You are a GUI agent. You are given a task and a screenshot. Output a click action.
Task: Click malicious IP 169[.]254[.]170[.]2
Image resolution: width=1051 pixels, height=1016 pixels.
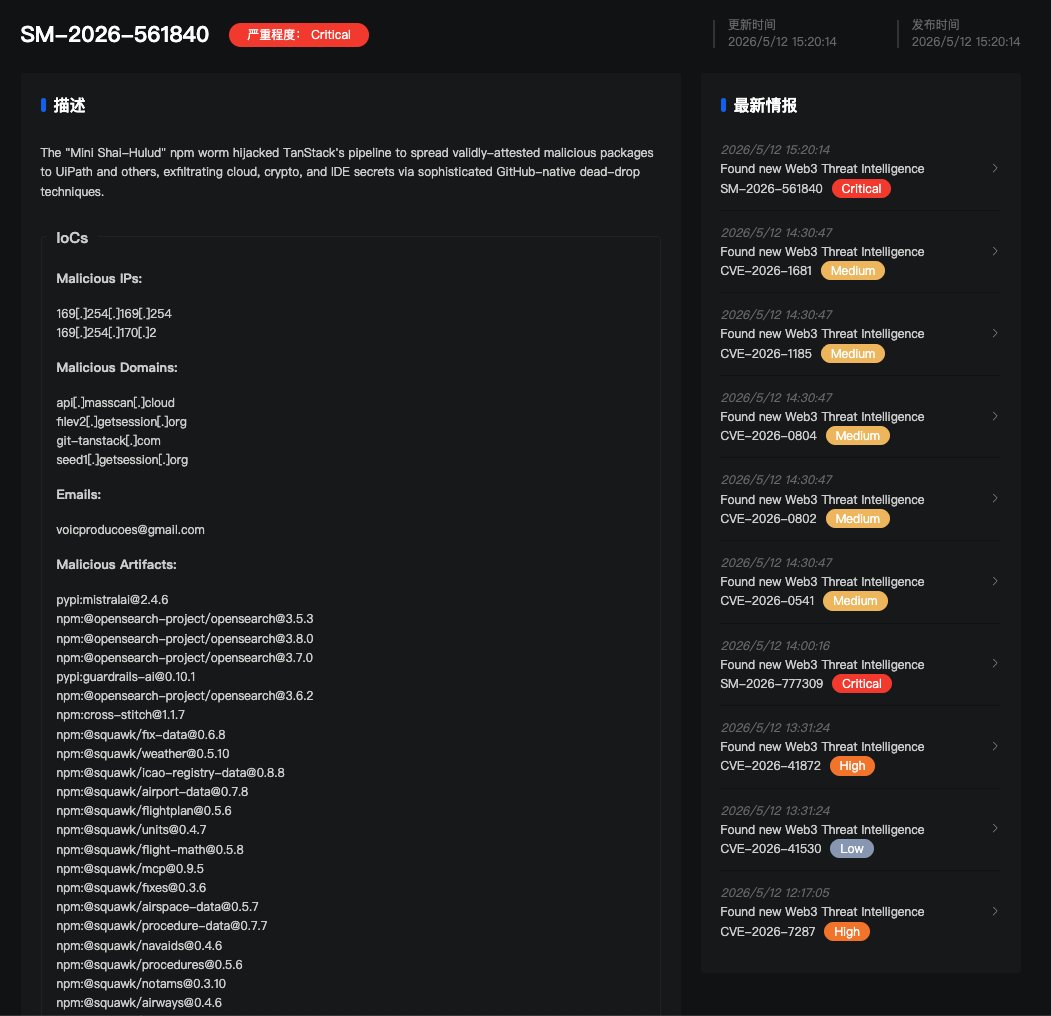click(106, 332)
